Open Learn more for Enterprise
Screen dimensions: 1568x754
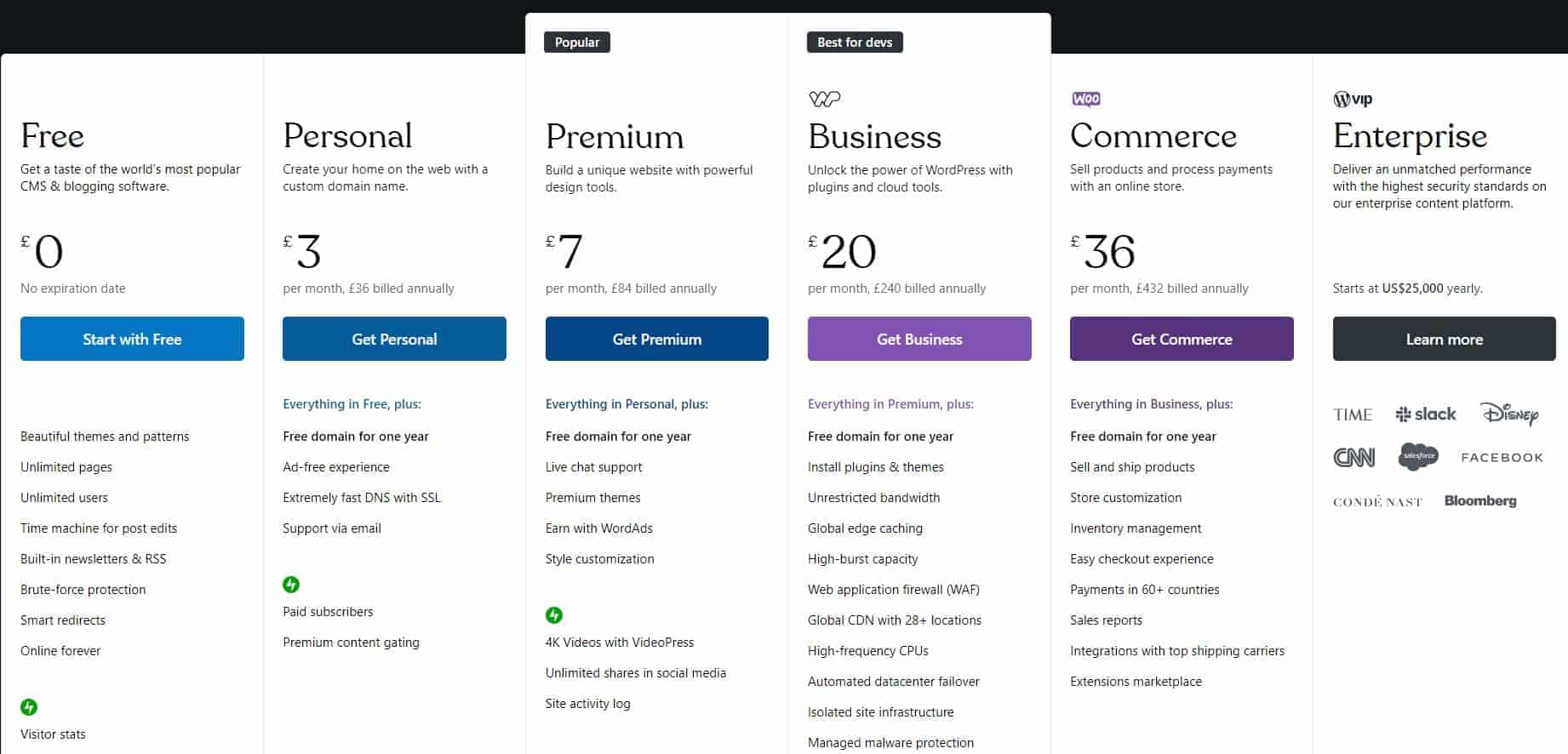[x=1445, y=339]
